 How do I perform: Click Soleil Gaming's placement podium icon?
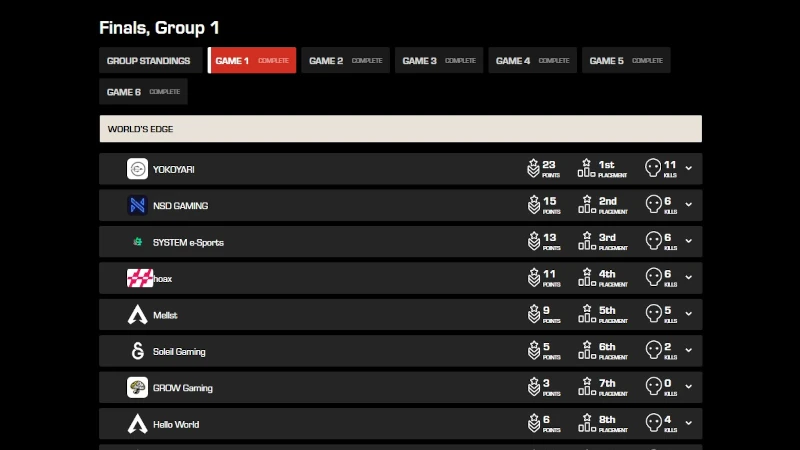coord(587,350)
